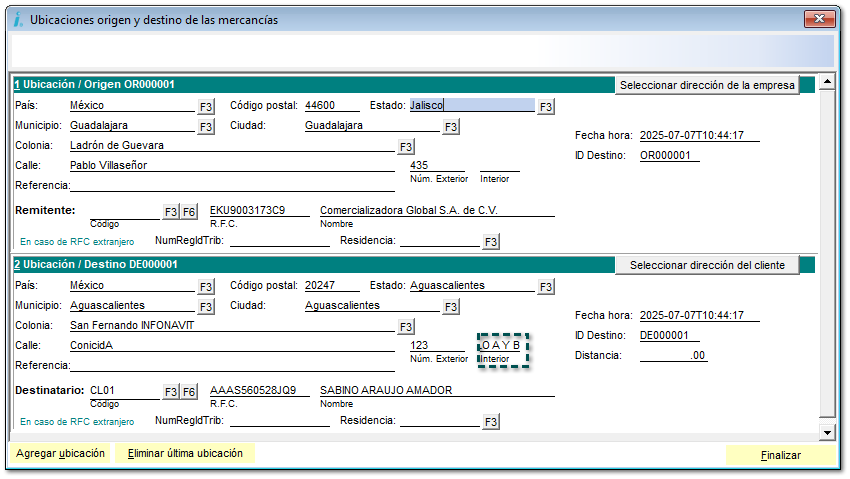Select the origin Código postal field
The height and width of the screenshot is (479, 850).
pyautogui.click(x=332, y=105)
